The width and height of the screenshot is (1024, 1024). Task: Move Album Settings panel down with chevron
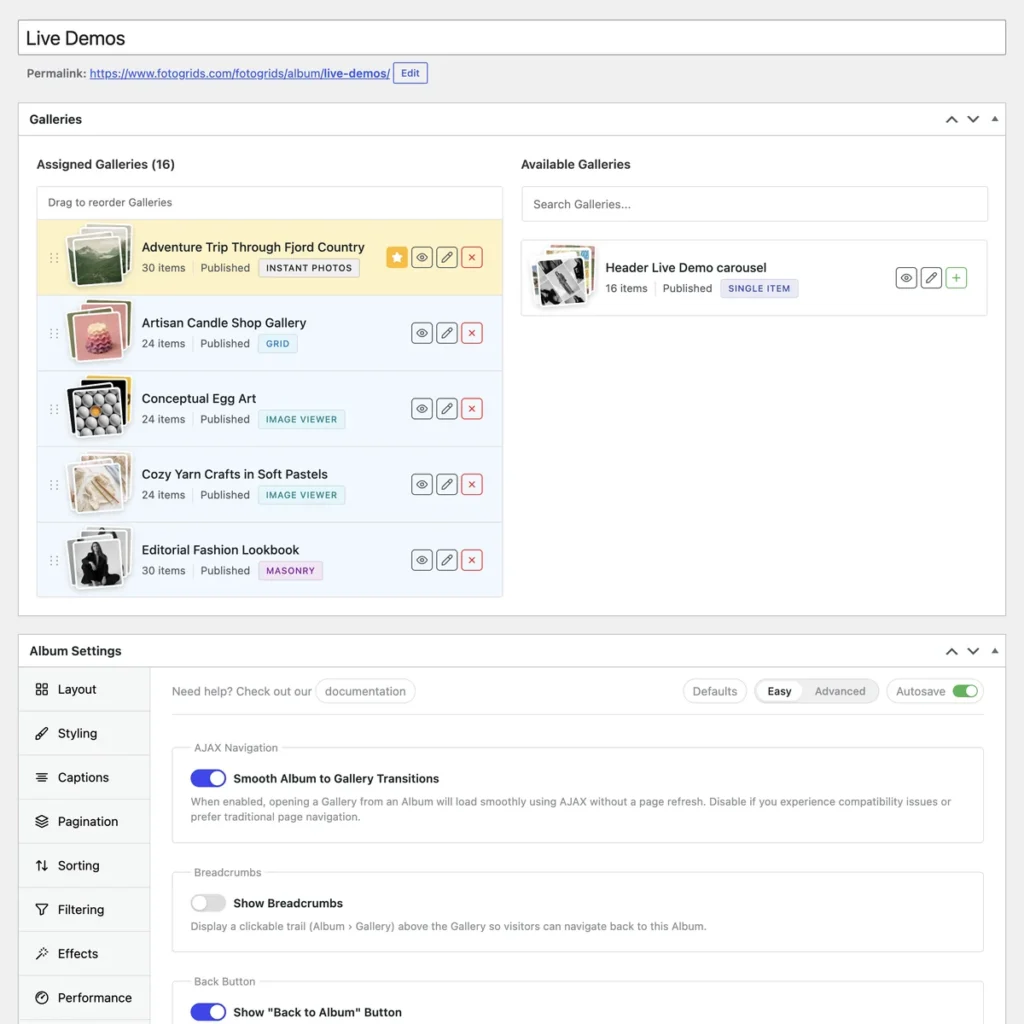[973, 651]
